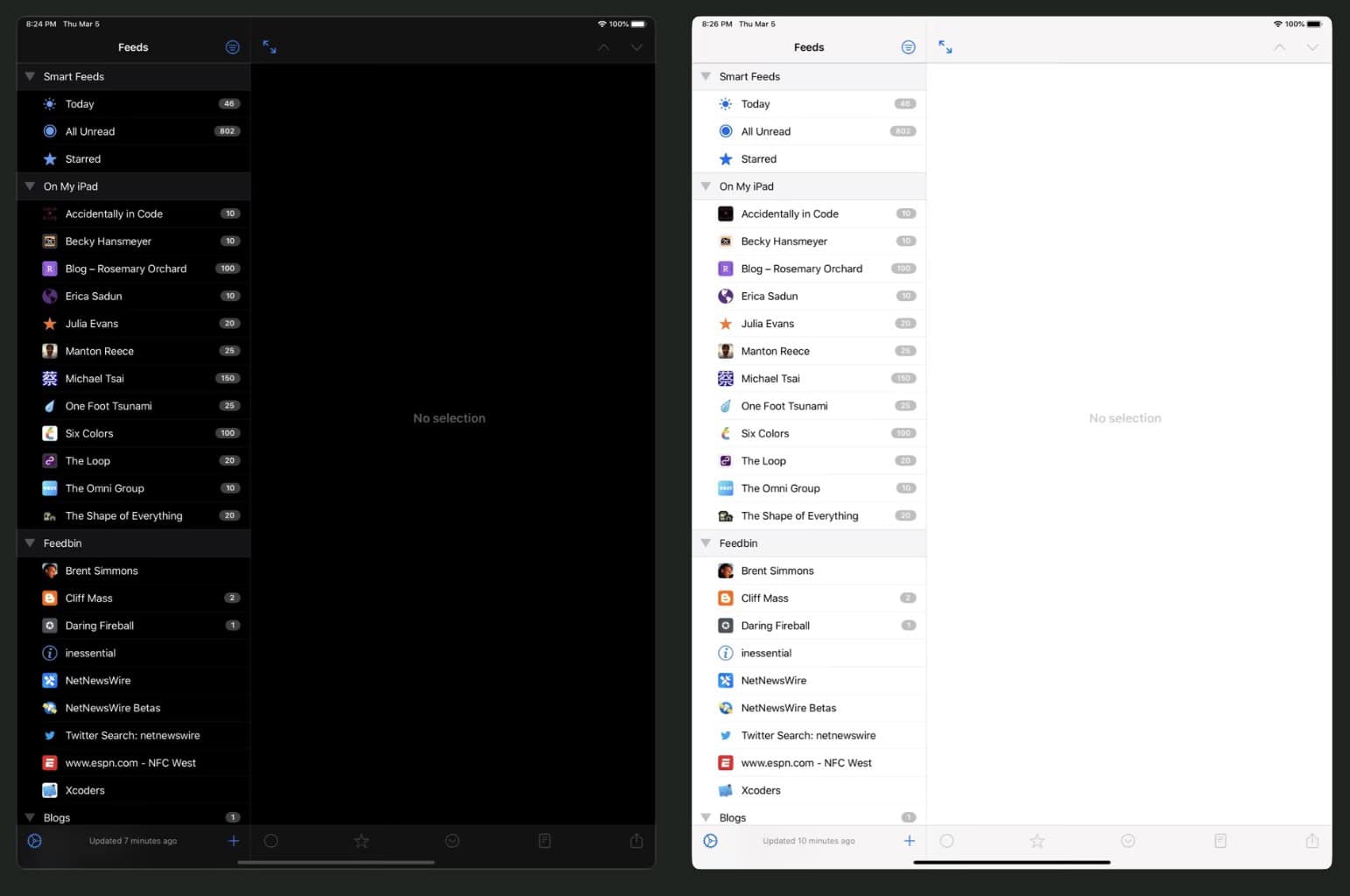Collapse On My iPad section in dark window
Viewport: 1350px width, 896px height.
tap(30, 186)
